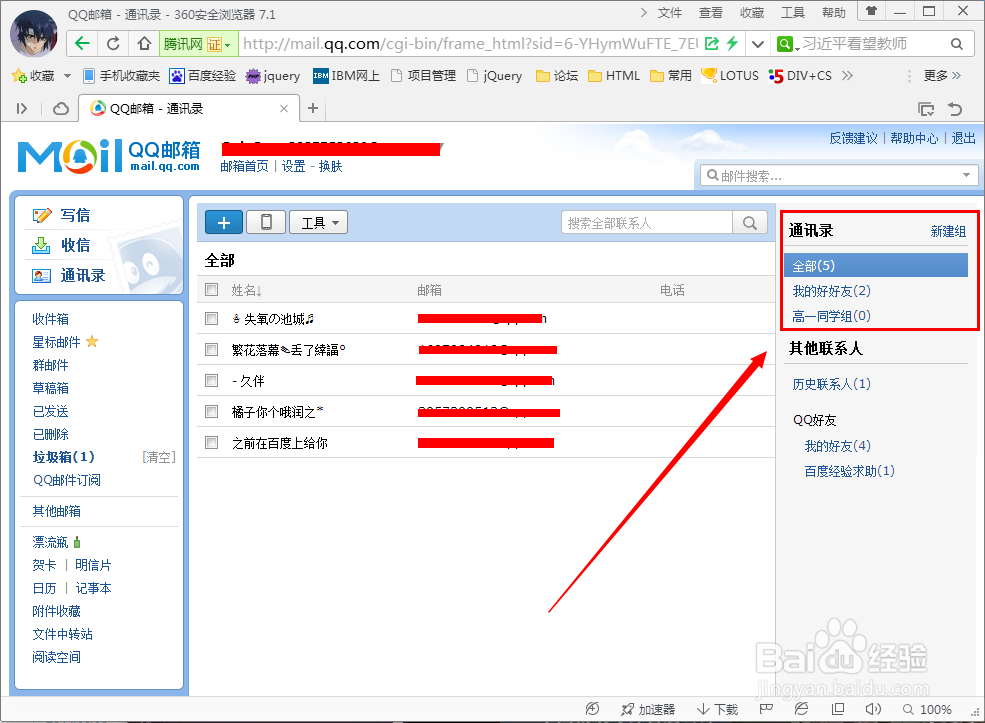
Task: Click the mobile phone sync button
Action: [x=266, y=222]
